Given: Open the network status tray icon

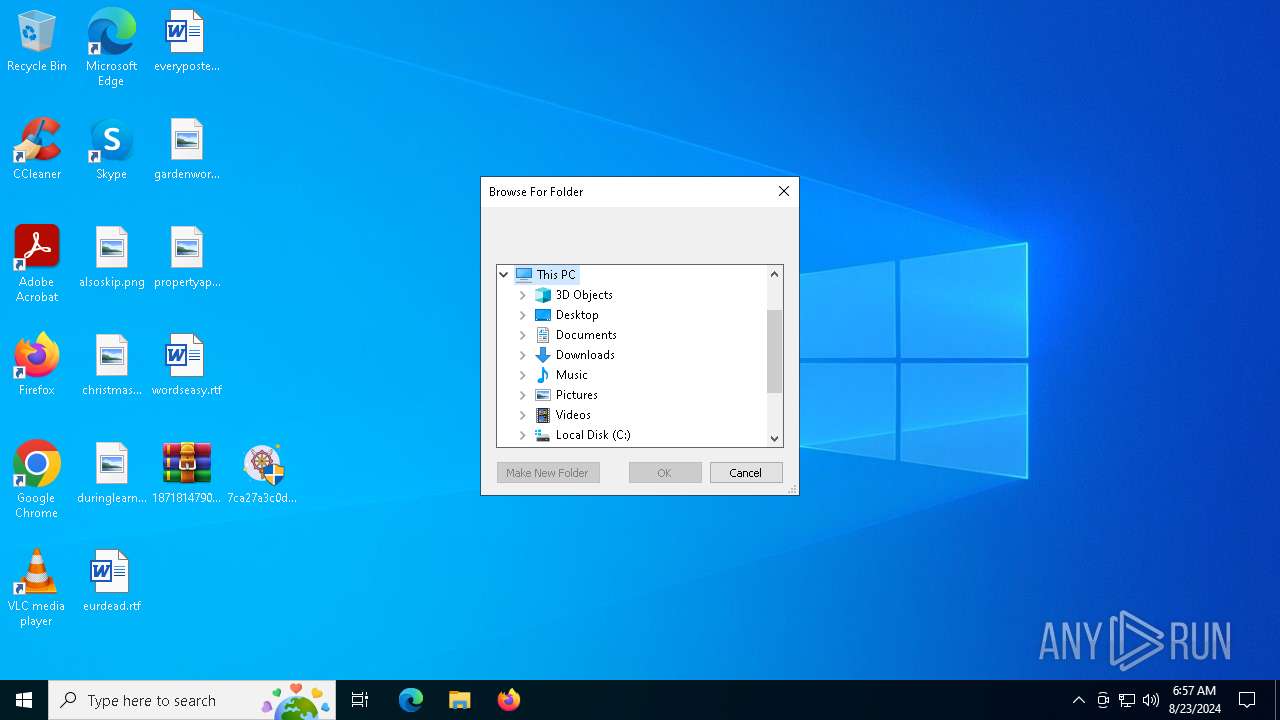Looking at the screenshot, I should (1127, 700).
